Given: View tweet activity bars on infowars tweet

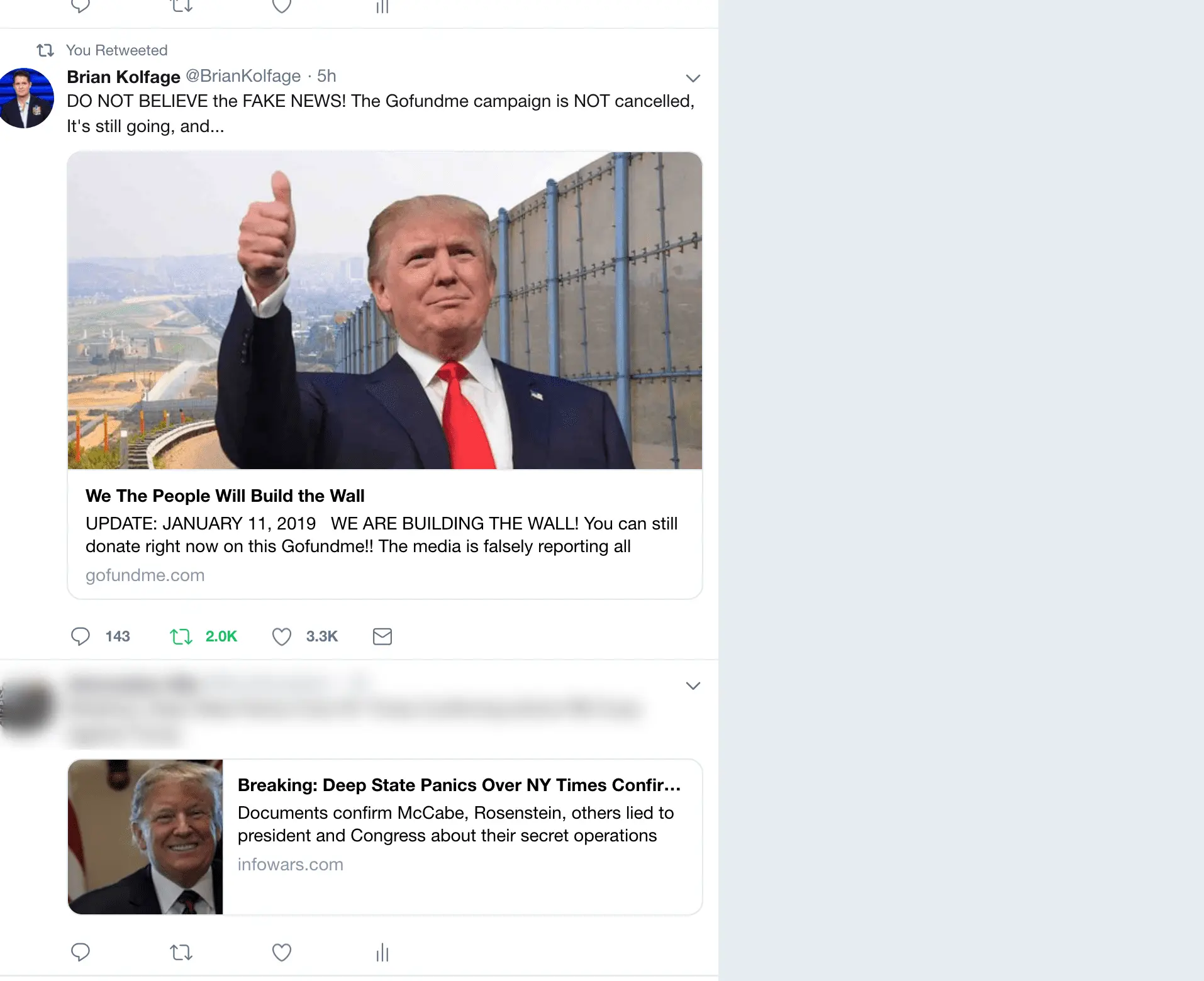Looking at the screenshot, I should click(382, 952).
